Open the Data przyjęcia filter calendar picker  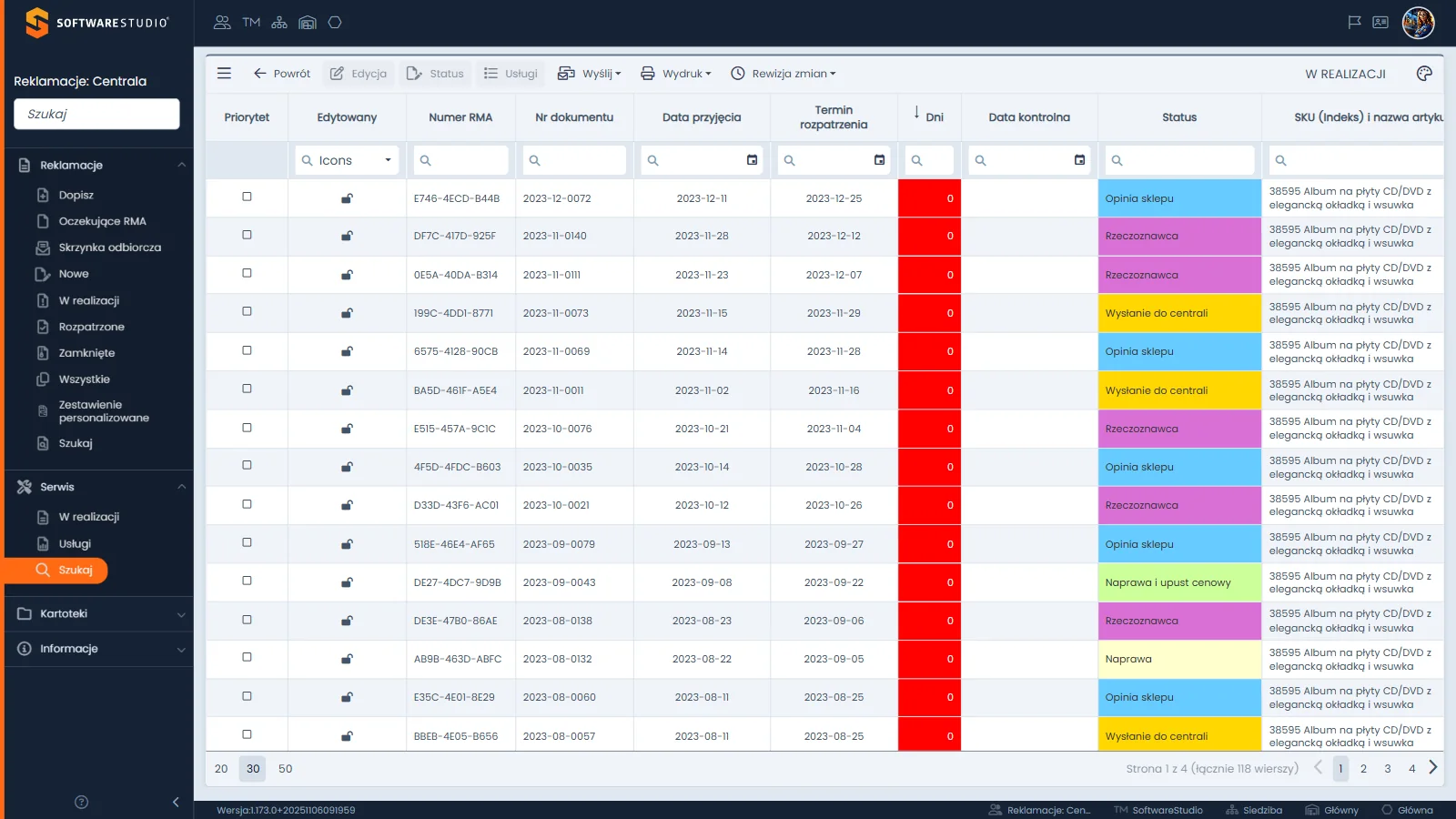click(x=752, y=160)
